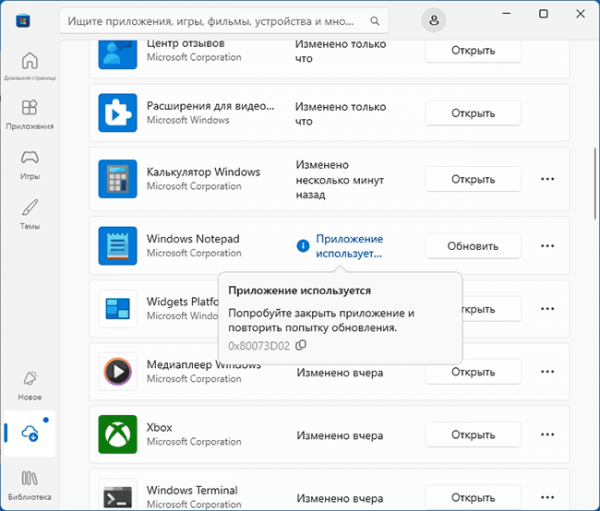Click the Медиаплеер Windows app icon
Screen dimensions: 600x511
pyautogui.click(x=117, y=371)
